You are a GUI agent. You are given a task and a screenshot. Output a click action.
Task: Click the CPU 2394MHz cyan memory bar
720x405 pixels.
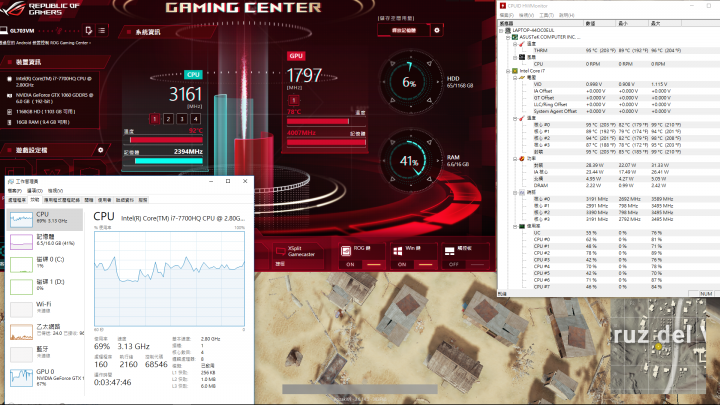[169, 161]
